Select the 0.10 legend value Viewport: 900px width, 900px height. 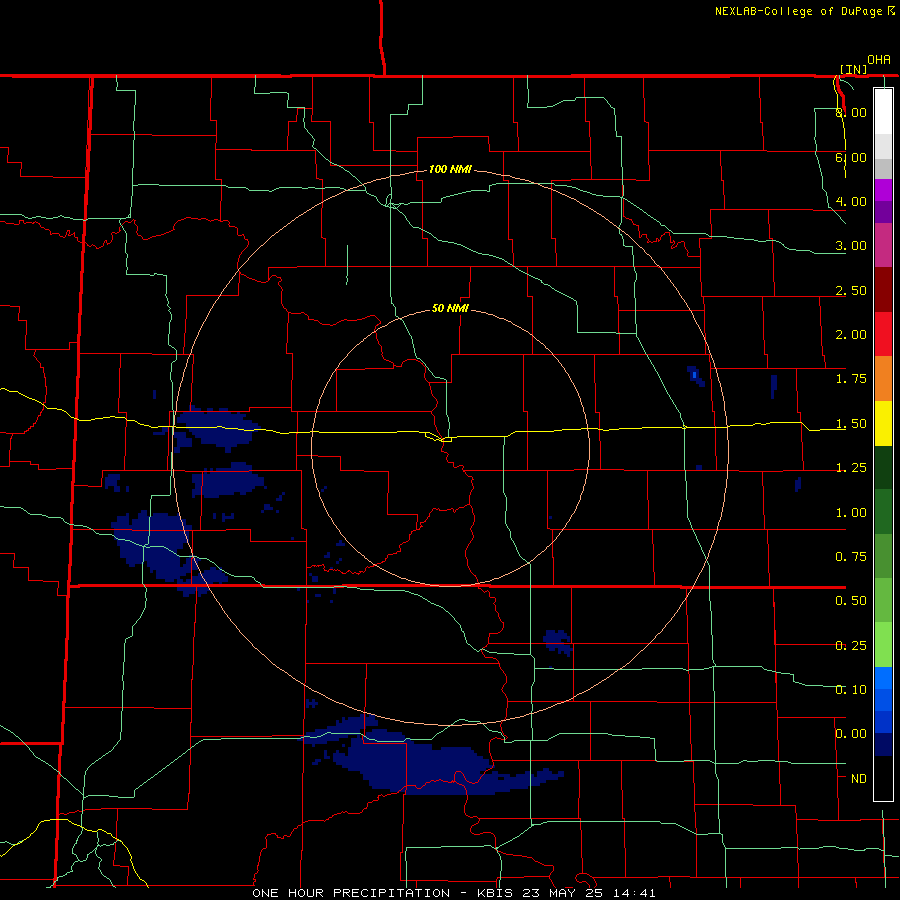coord(851,690)
